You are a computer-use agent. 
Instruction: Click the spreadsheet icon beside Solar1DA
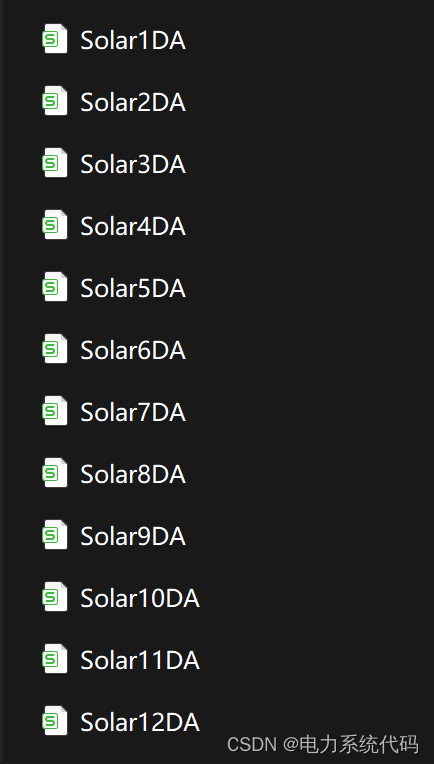[55, 39]
